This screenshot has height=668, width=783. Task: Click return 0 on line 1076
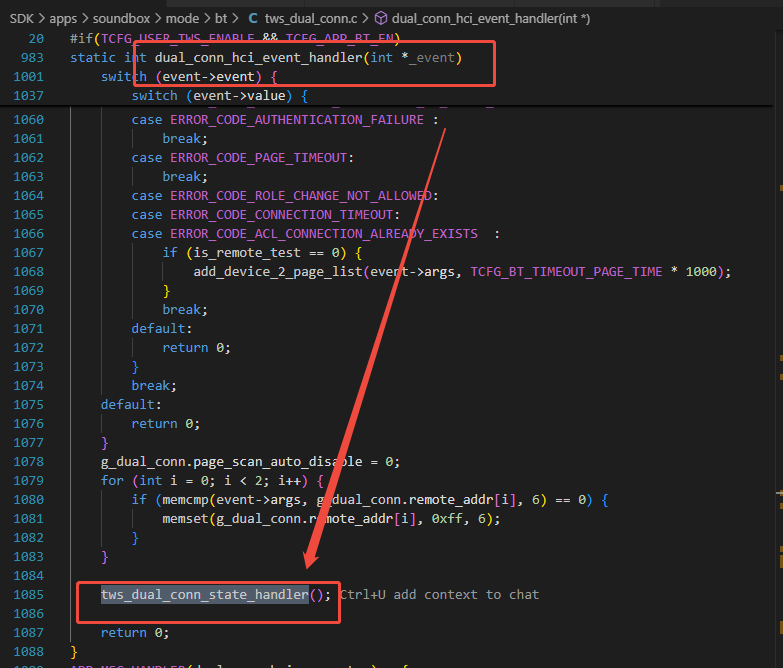tap(165, 423)
